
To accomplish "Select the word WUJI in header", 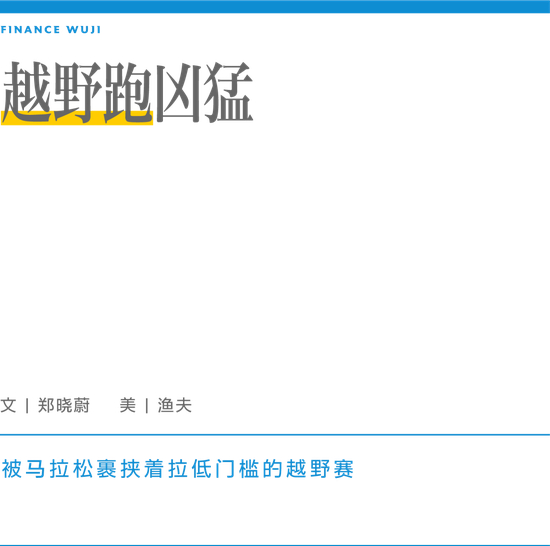I will [83, 30].
